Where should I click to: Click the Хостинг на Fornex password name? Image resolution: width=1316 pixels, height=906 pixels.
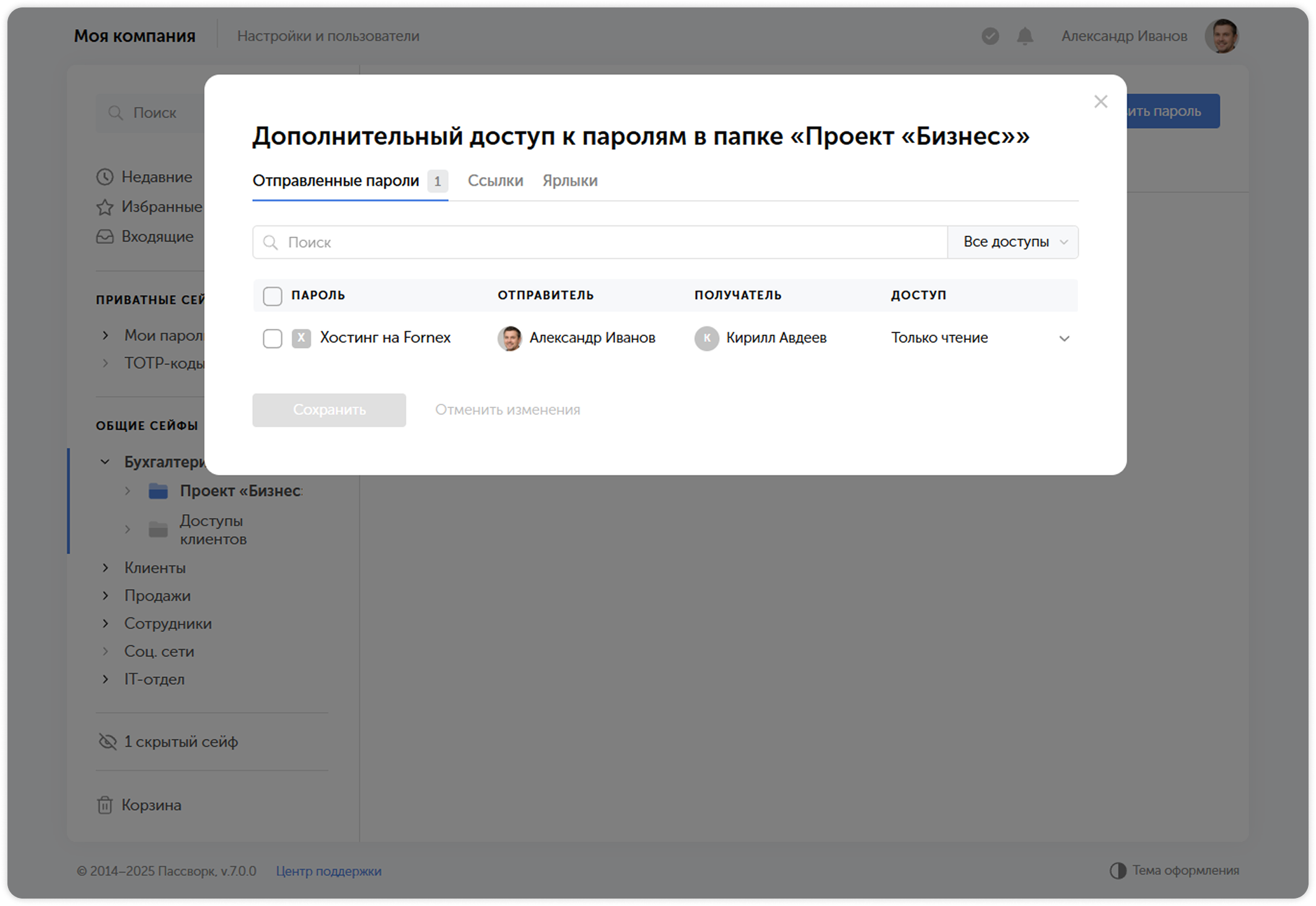tap(385, 338)
